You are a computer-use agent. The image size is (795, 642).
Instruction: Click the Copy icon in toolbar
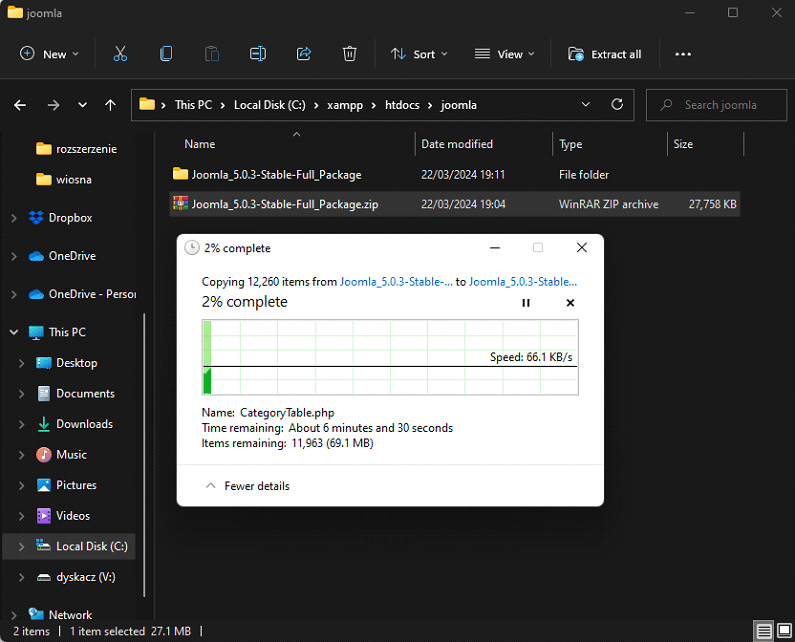click(166, 54)
